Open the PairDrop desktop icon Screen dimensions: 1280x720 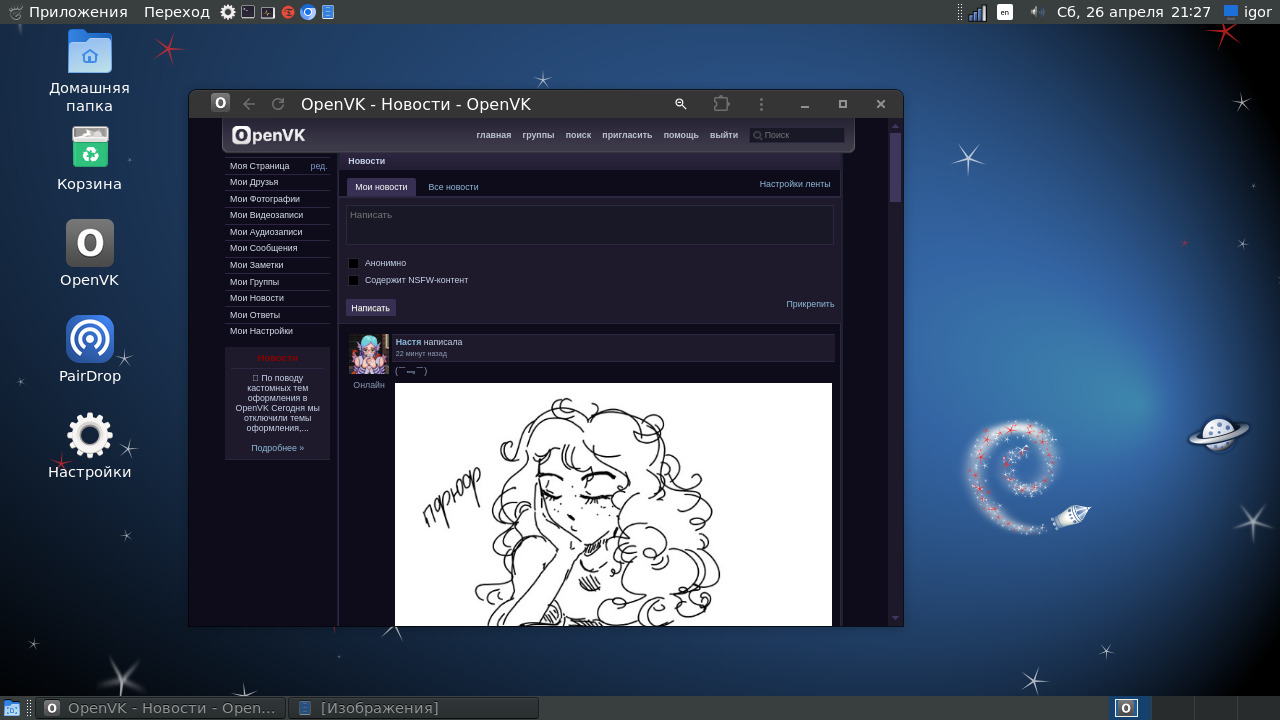tap(90, 340)
